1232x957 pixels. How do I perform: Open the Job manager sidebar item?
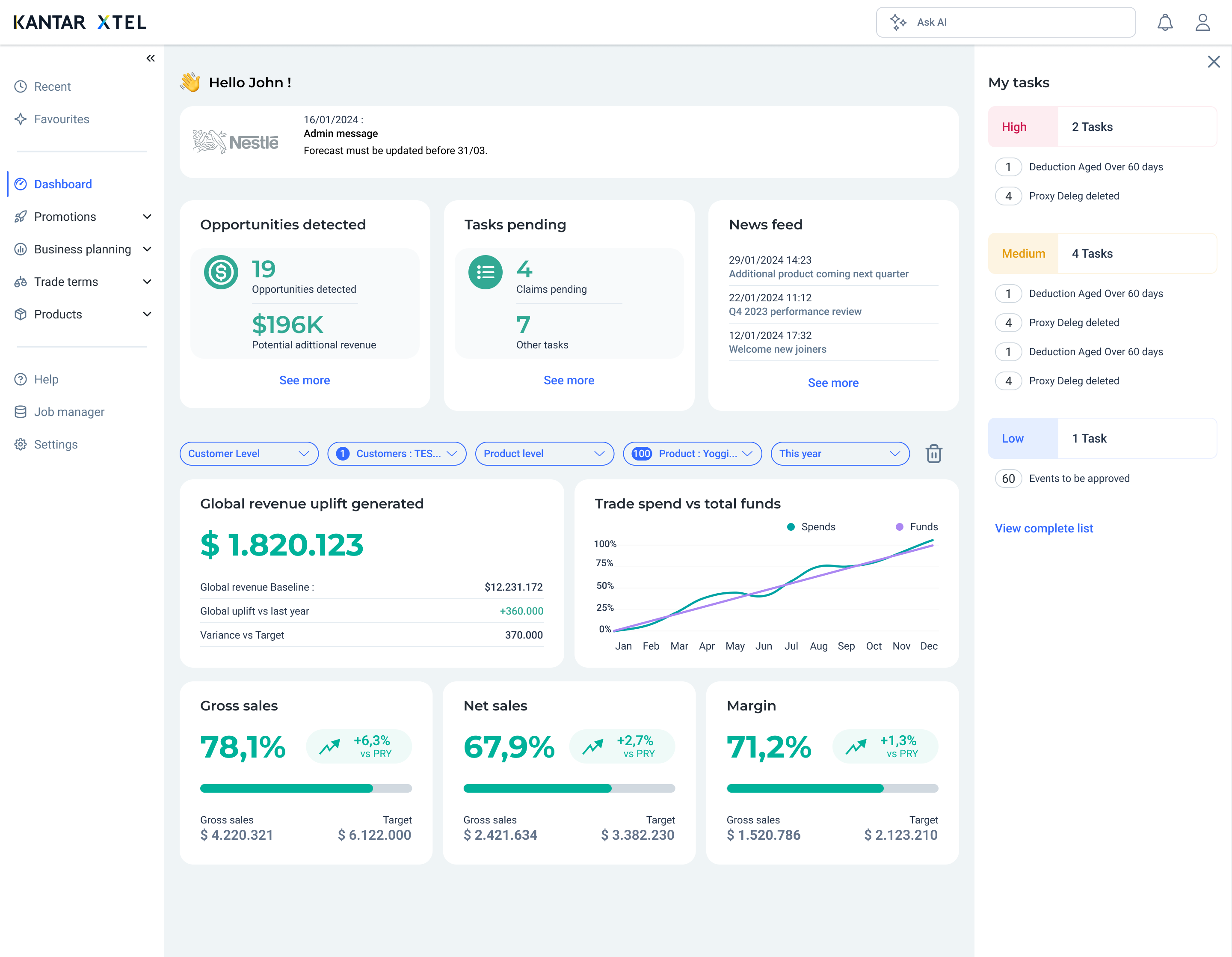pos(69,412)
